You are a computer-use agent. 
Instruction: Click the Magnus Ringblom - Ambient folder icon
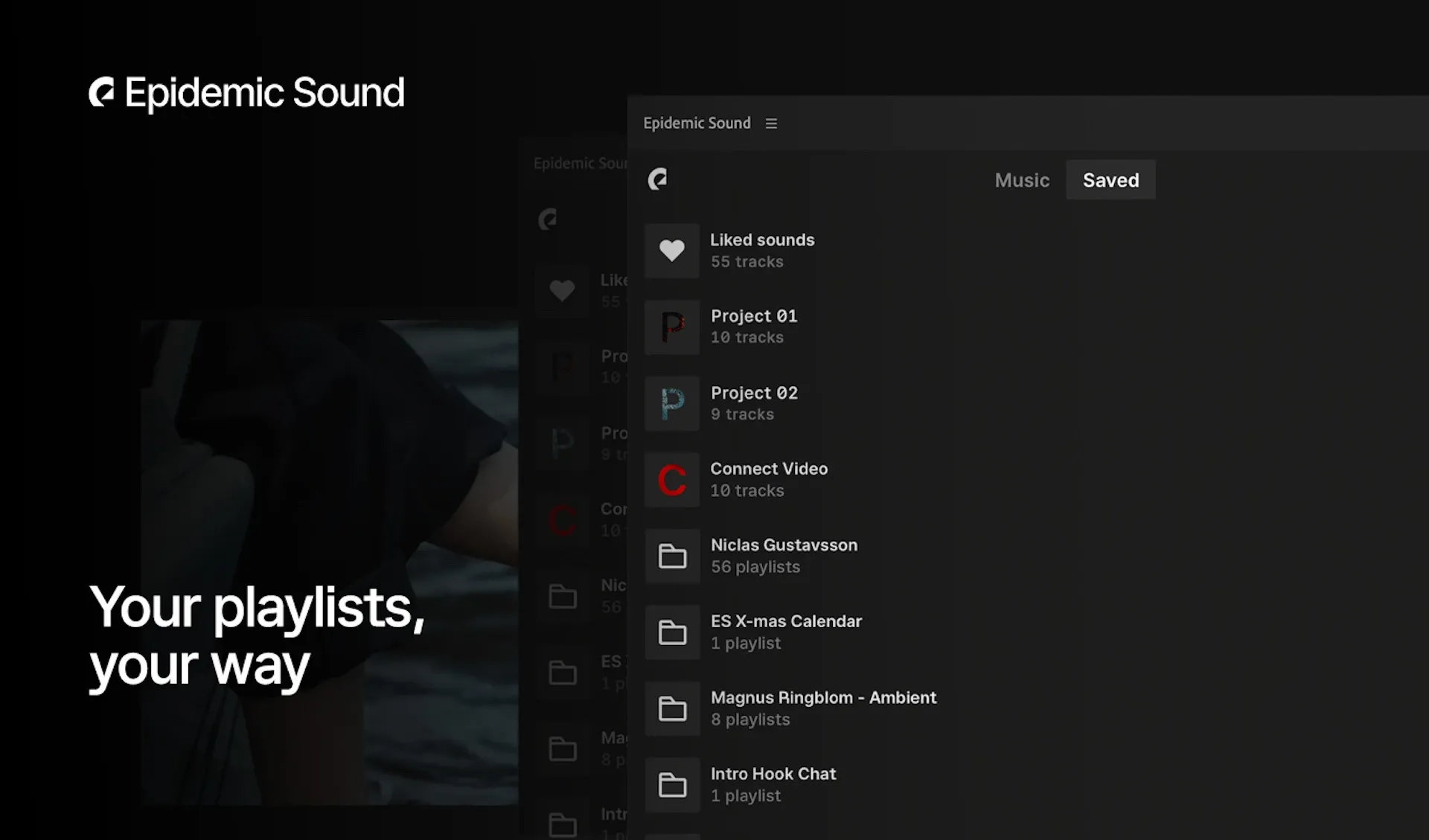click(671, 708)
